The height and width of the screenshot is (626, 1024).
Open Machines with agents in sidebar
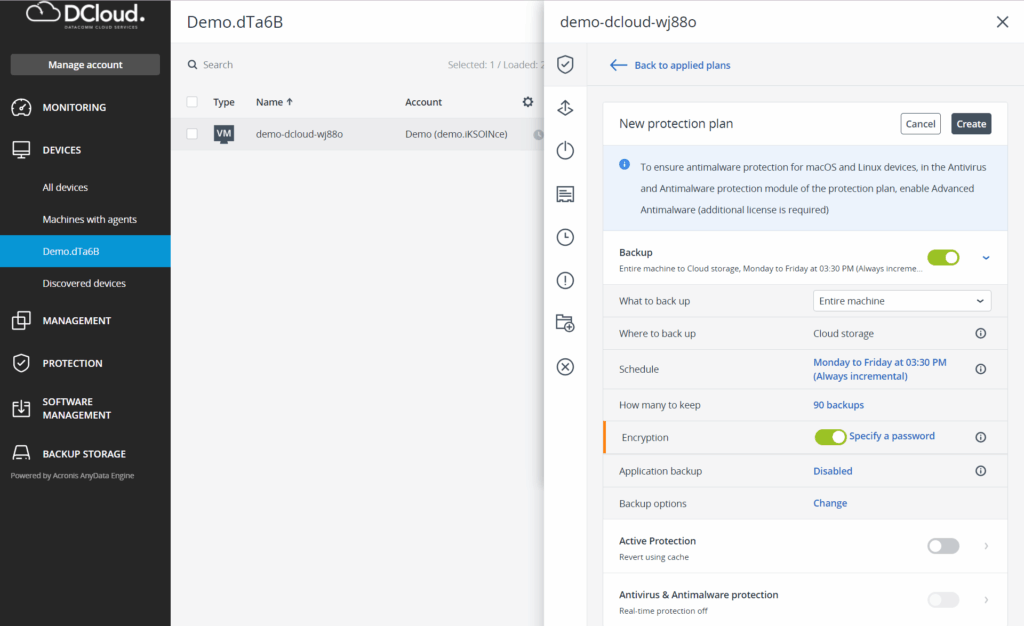90,219
